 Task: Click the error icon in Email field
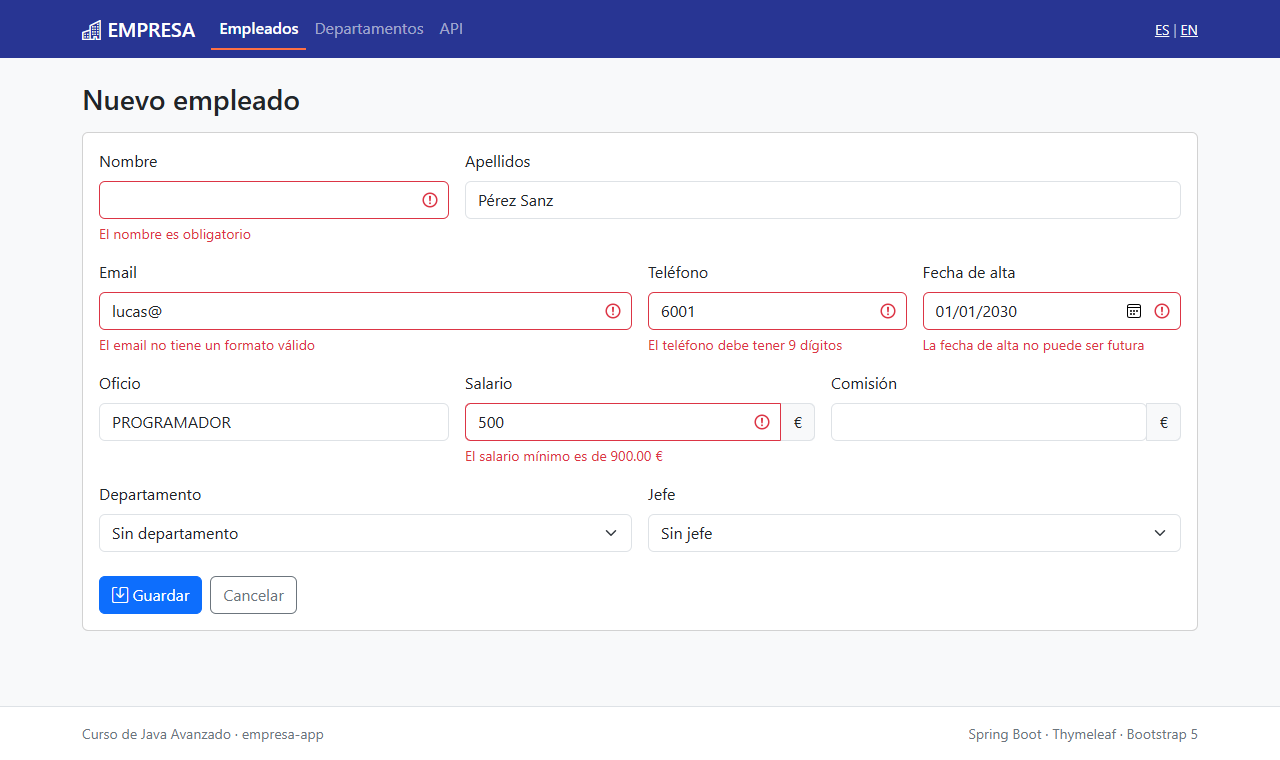click(x=613, y=311)
